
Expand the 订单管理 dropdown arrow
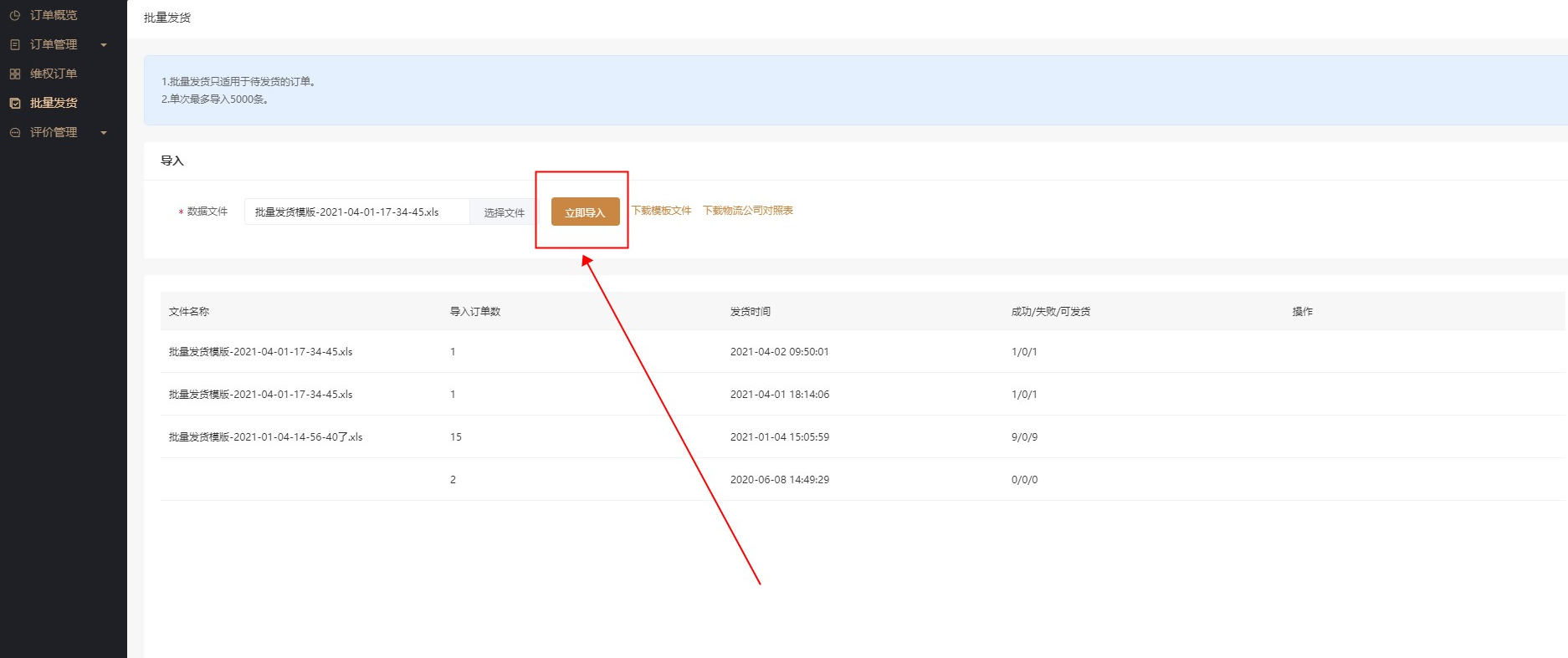104,45
